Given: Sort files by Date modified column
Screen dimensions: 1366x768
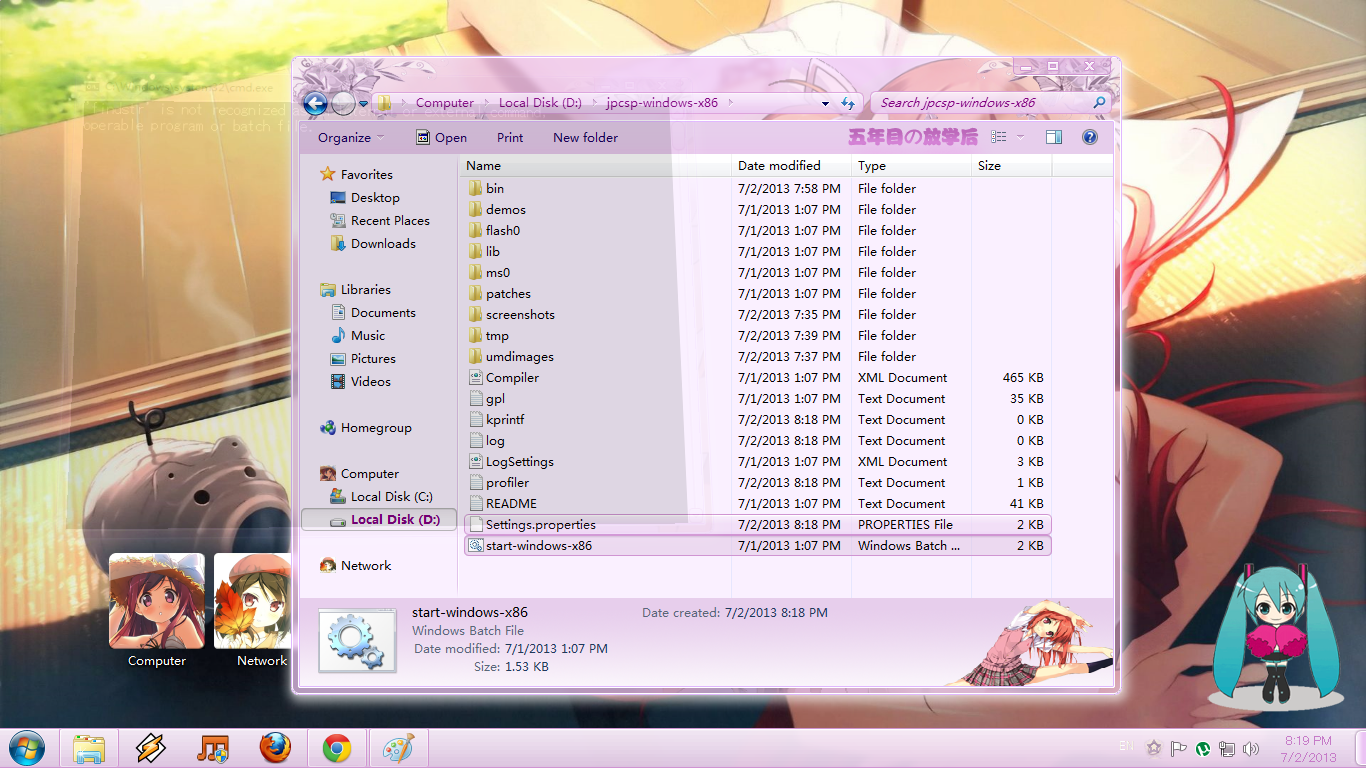Looking at the screenshot, I should click(779, 166).
